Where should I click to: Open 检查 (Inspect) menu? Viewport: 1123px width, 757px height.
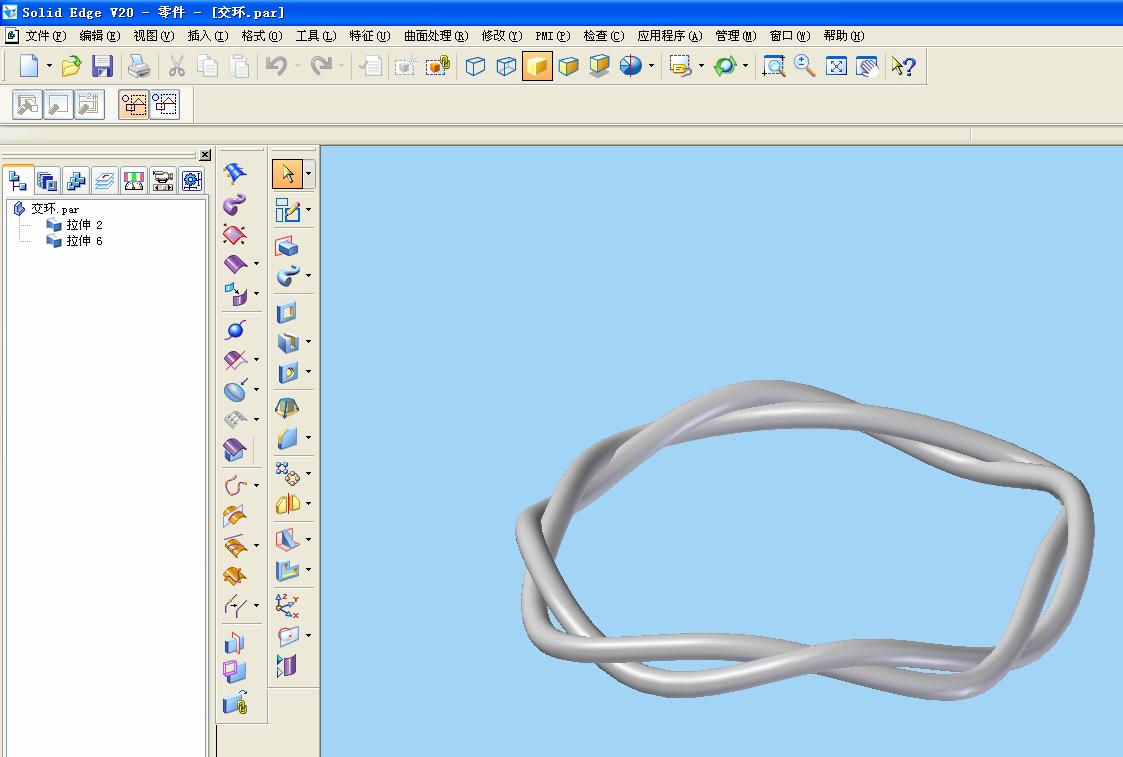tap(604, 36)
